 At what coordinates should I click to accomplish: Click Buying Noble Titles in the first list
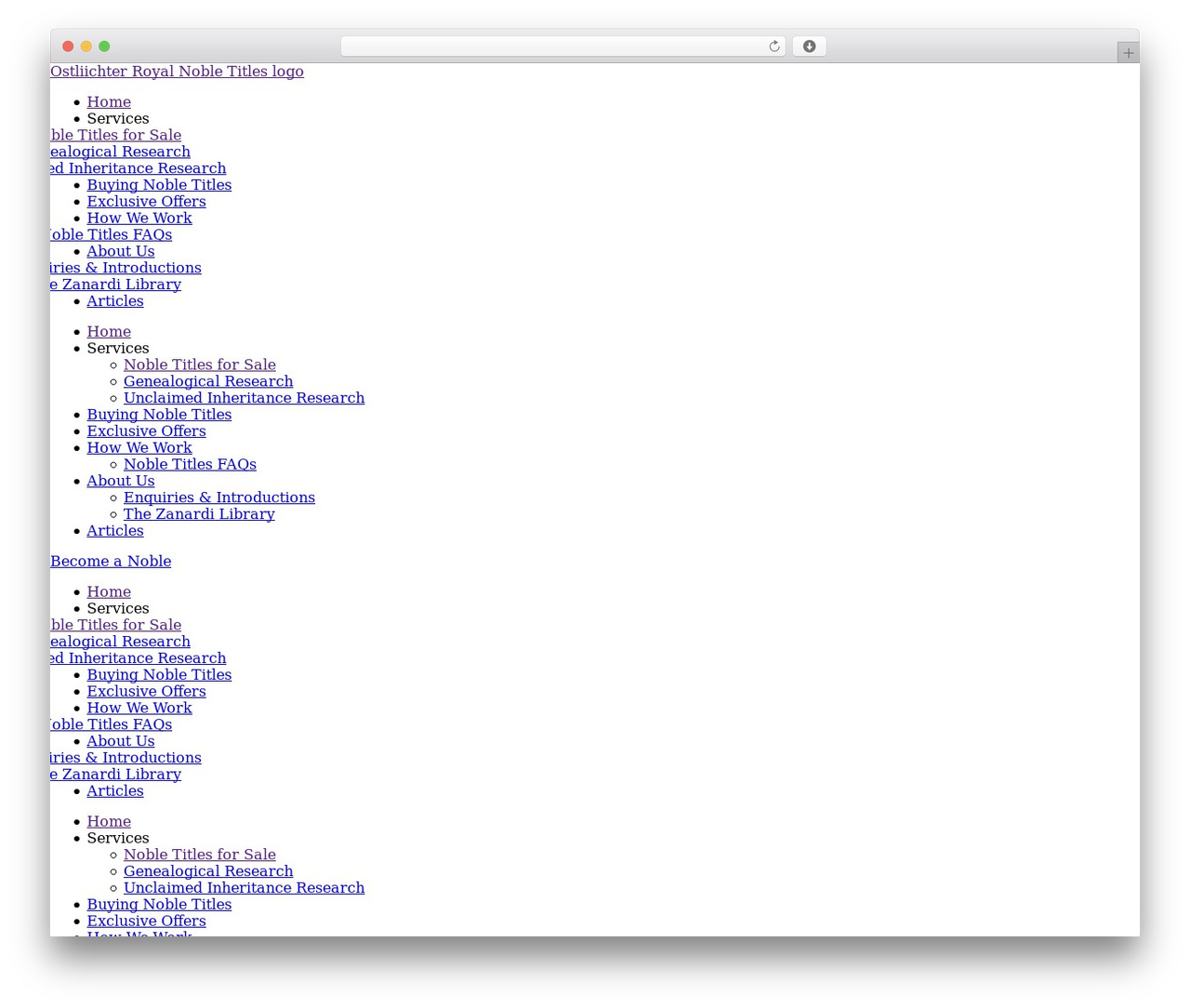pos(159,185)
